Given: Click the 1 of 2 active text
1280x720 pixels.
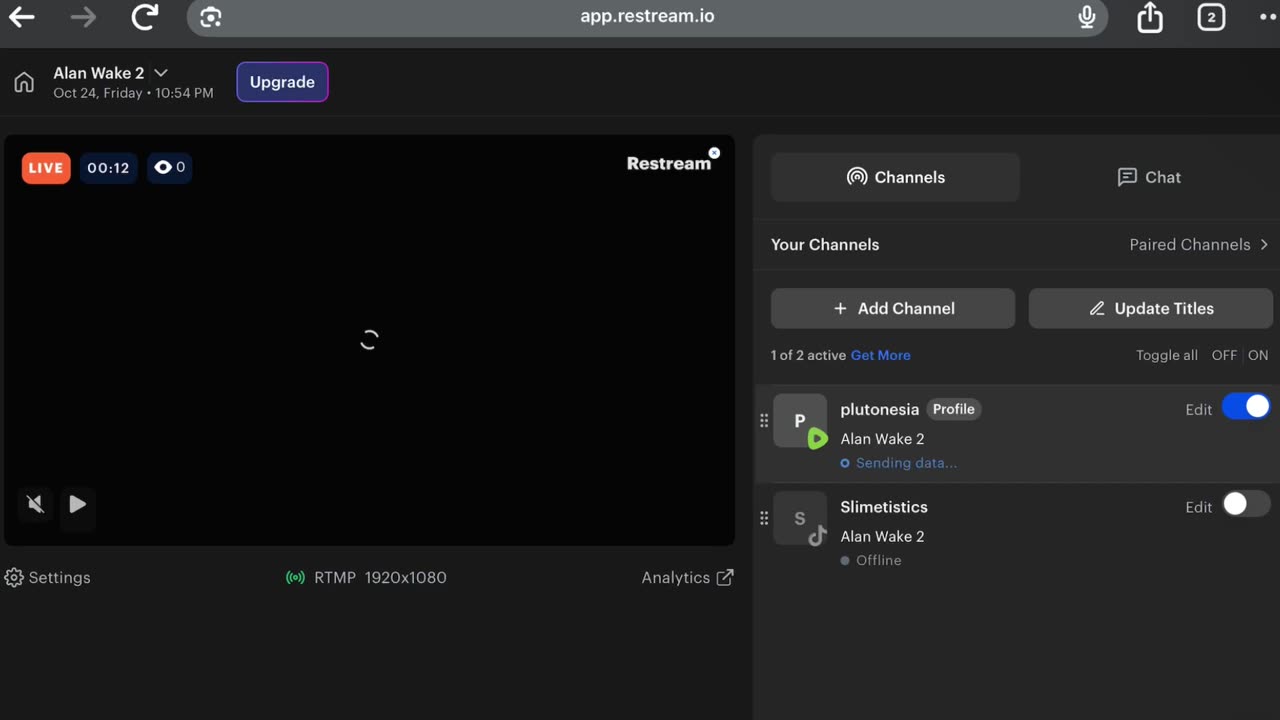Looking at the screenshot, I should (808, 355).
